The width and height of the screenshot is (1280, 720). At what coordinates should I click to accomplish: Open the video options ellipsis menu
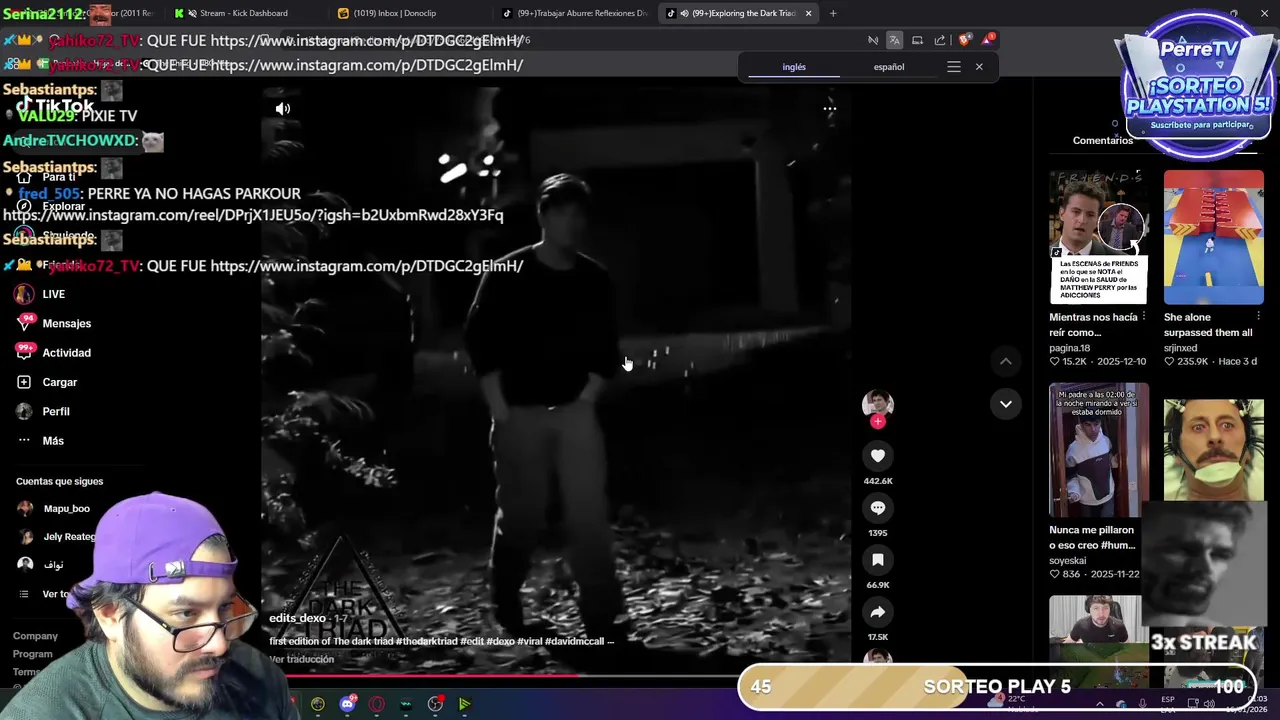click(x=829, y=108)
